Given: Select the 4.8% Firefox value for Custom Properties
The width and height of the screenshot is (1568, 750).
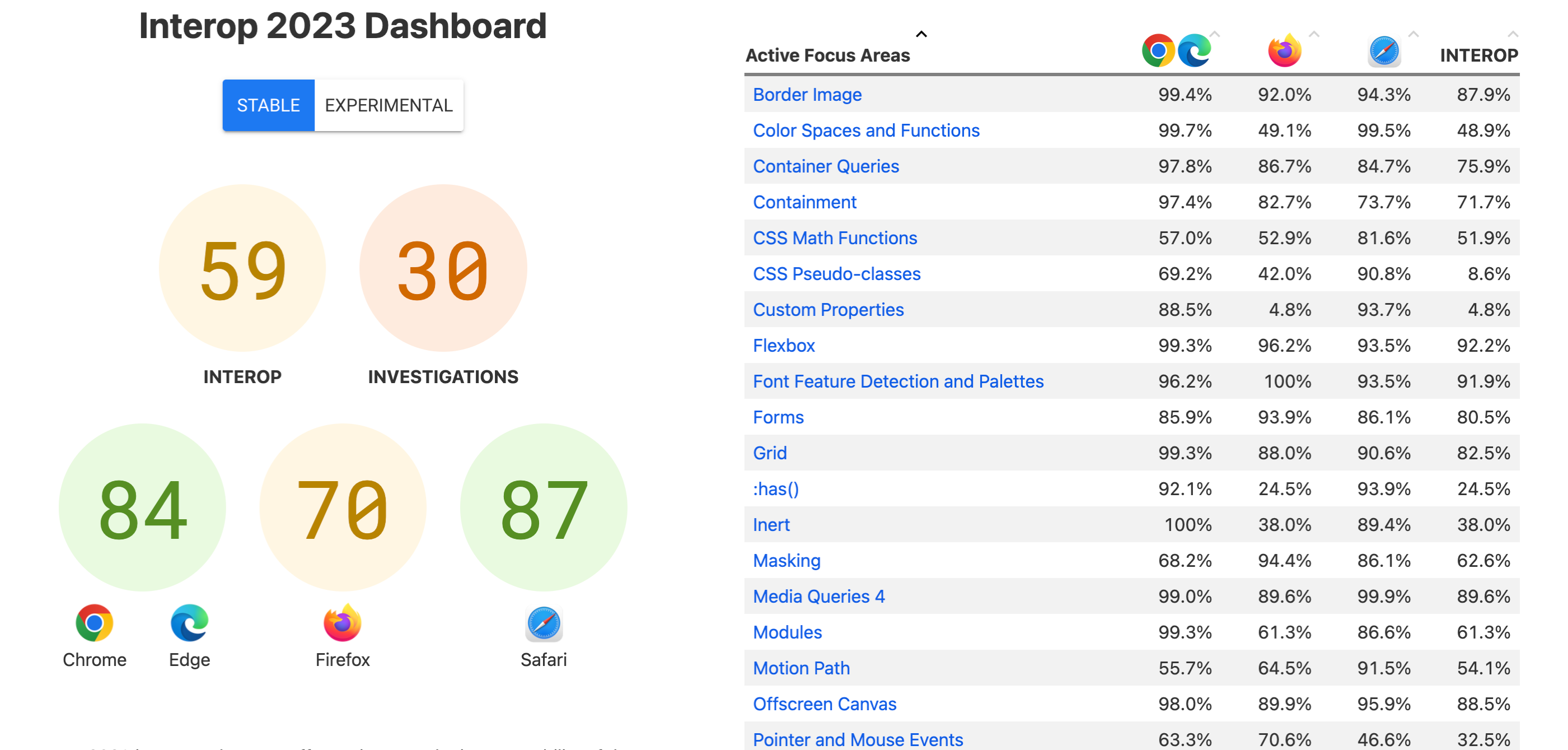Looking at the screenshot, I should pos(1290,310).
